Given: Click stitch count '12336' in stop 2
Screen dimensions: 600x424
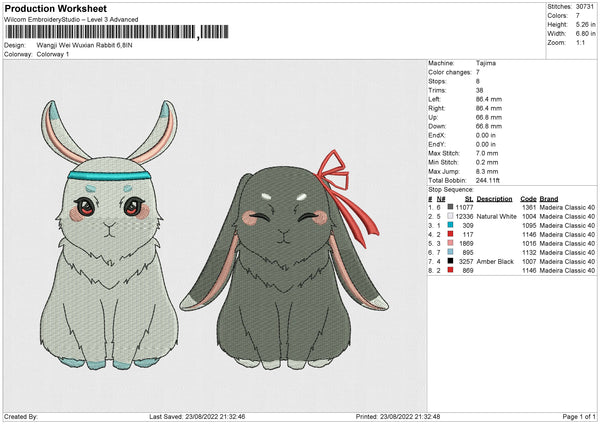Looking at the screenshot, I should [464, 217].
